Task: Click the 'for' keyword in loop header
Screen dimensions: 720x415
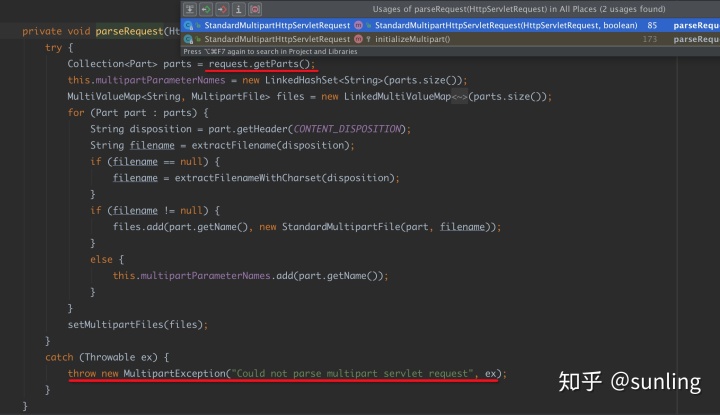Action: tap(76, 112)
